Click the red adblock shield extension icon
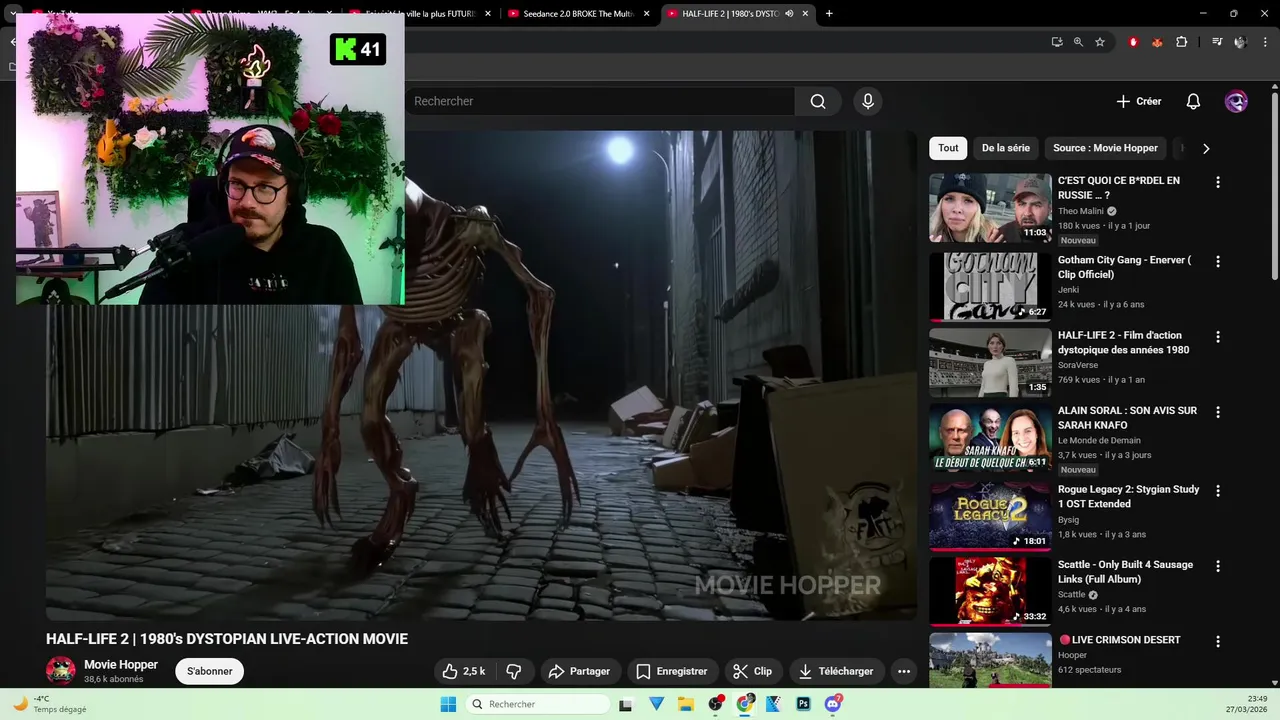 pyautogui.click(x=1133, y=42)
